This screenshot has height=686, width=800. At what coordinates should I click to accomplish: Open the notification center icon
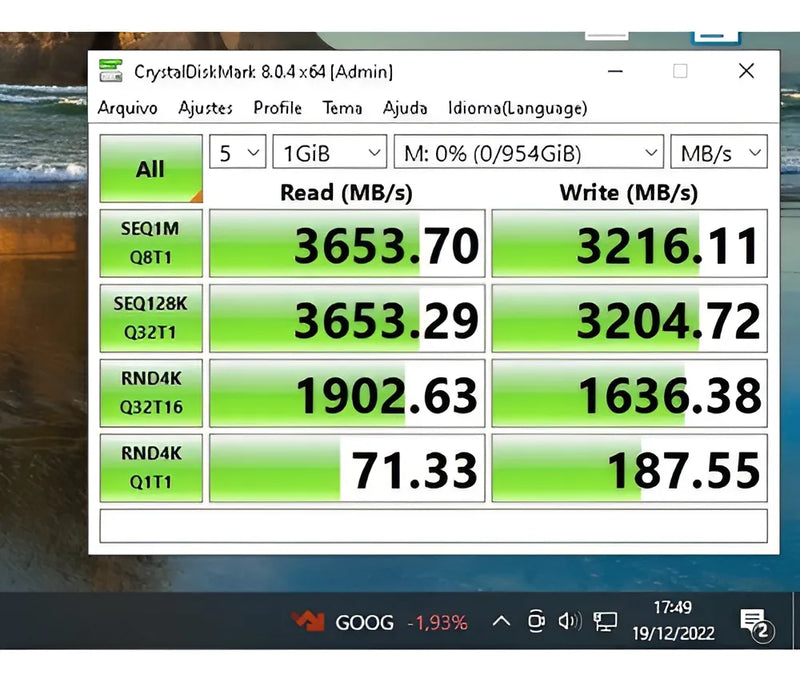point(757,624)
